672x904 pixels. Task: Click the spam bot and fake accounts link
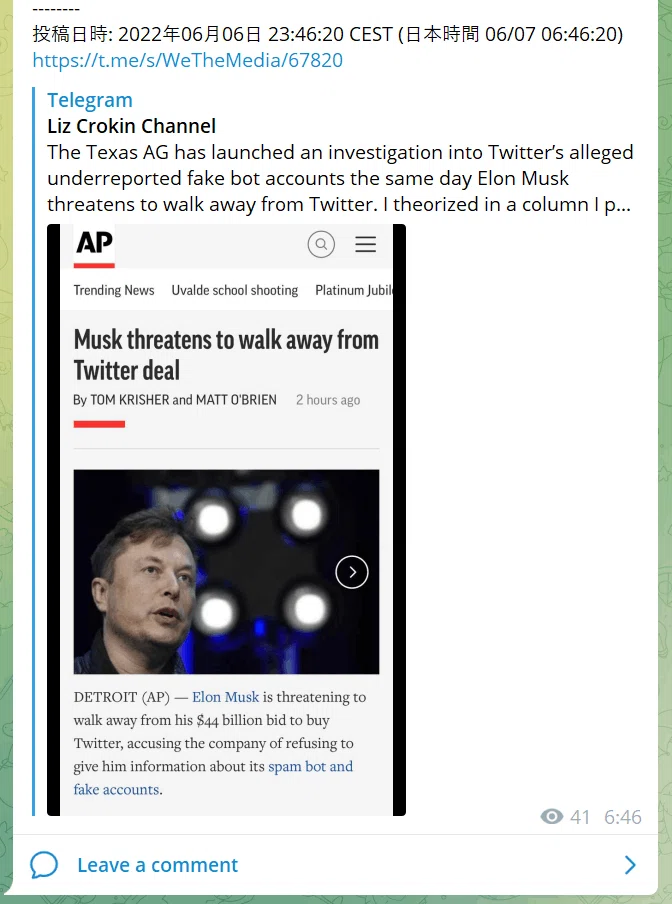(x=213, y=778)
